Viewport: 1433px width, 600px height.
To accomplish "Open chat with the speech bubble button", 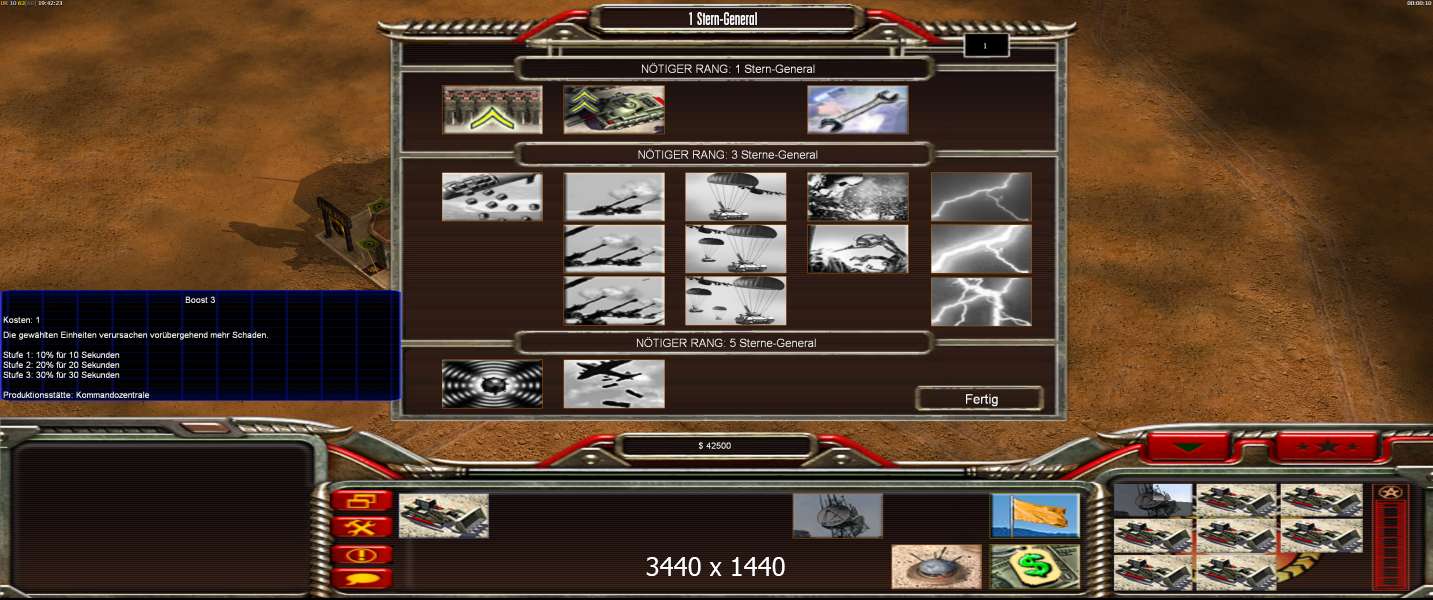I will click(x=362, y=577).
